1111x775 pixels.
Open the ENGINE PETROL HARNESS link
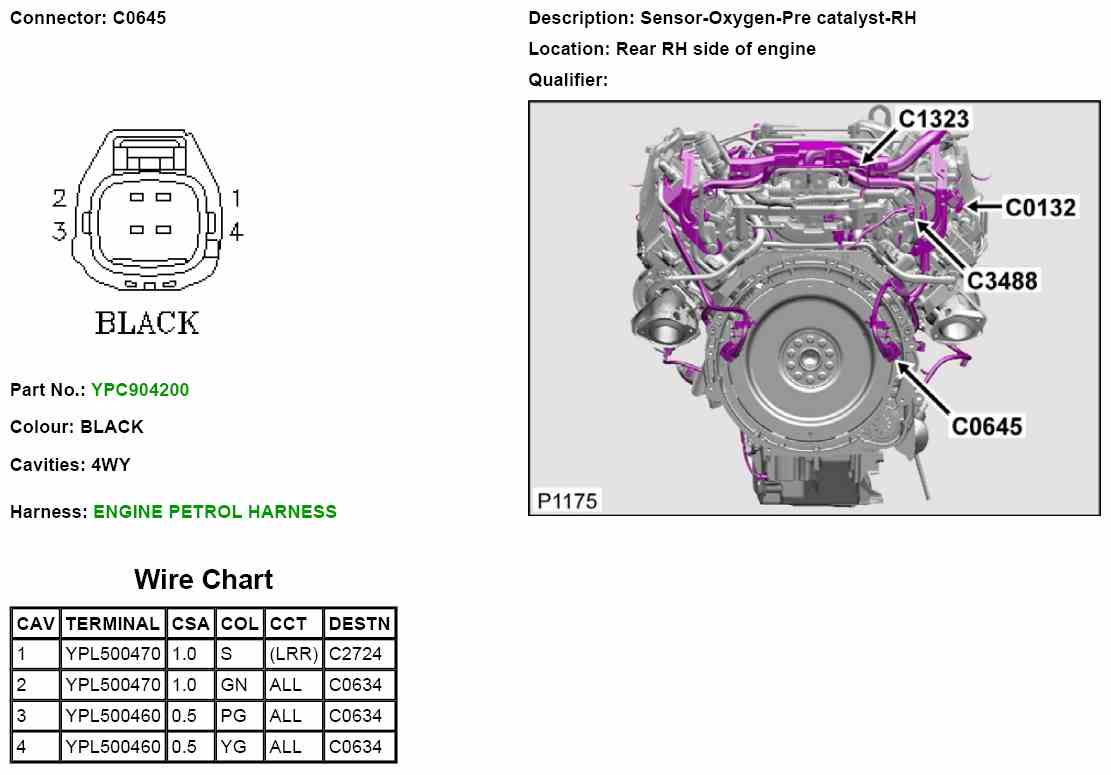[x=215, y=512]
